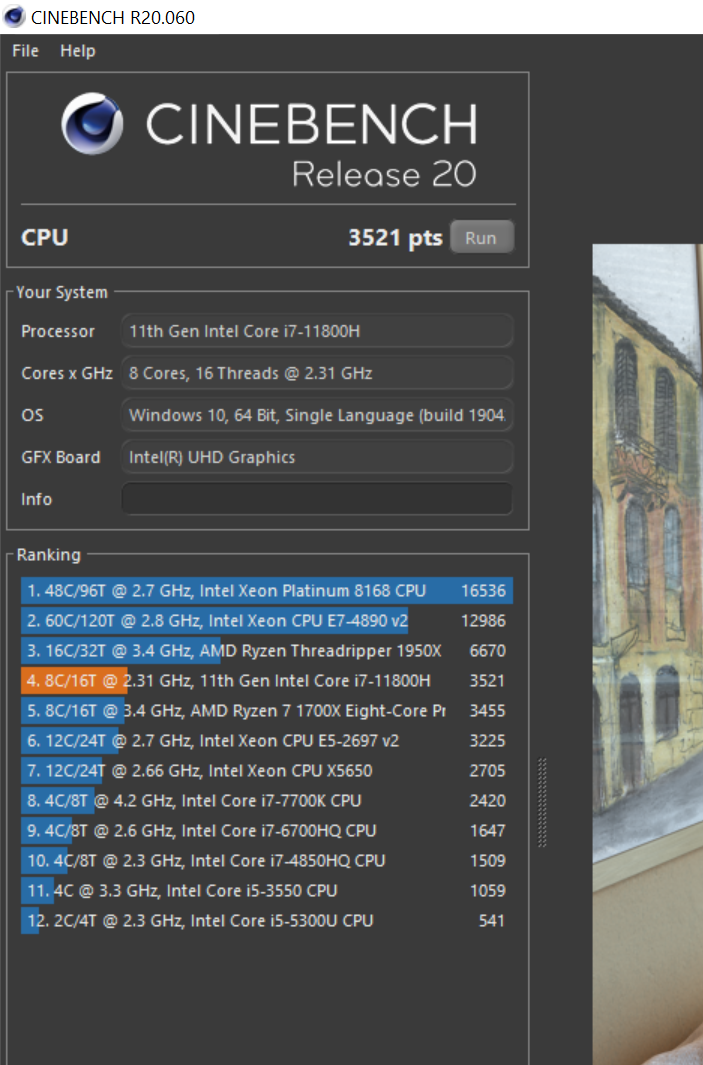Click the Run button for CPU test

coord(481,238)
